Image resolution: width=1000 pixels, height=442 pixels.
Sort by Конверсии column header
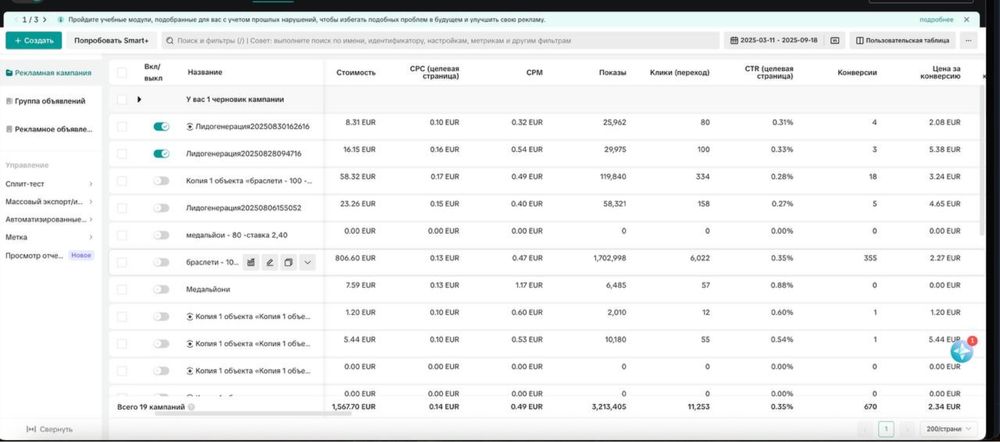[857, 73]
